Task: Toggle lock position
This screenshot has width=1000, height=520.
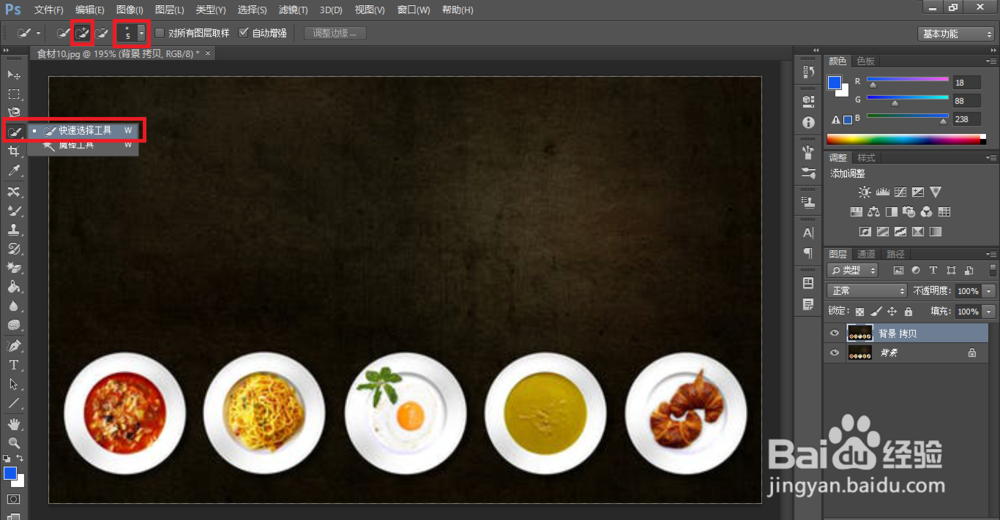Action: [x=892, y=311]
